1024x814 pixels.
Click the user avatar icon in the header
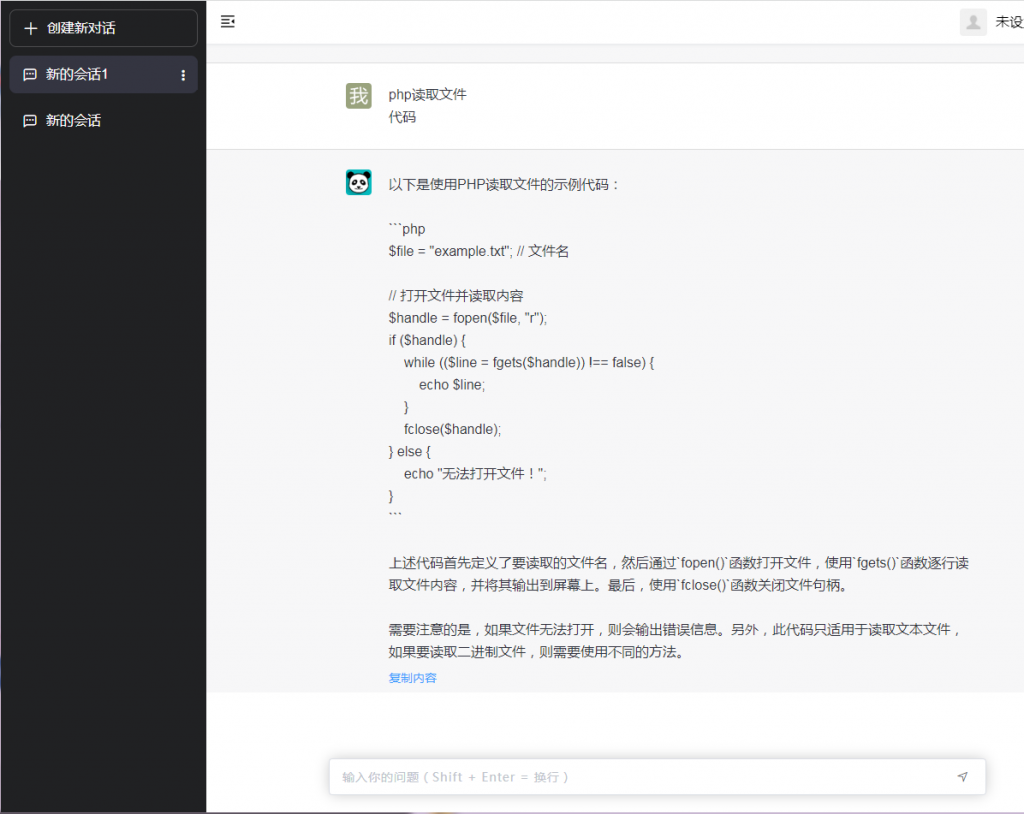click(x=973, y=22)
